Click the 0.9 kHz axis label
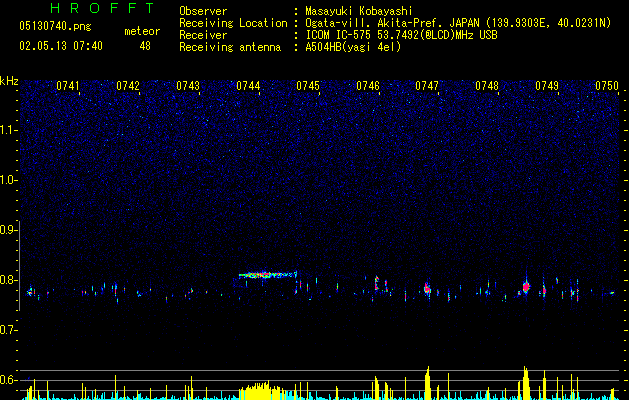This screenshot has height=400, width=629. [x=9, y=230]
